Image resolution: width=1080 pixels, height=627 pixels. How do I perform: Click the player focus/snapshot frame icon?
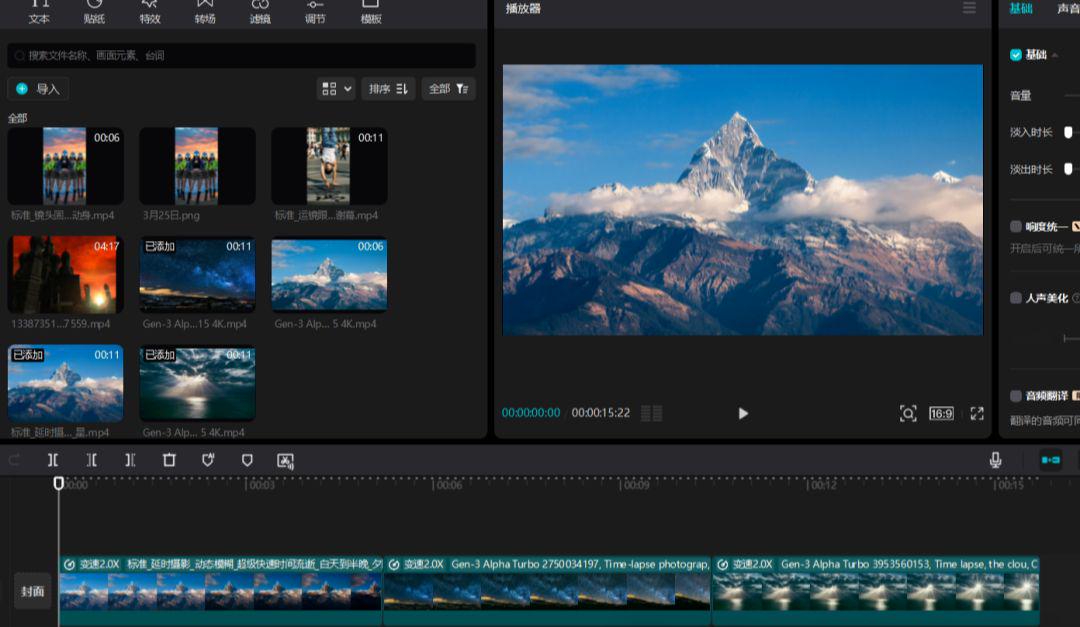[908, 413]
